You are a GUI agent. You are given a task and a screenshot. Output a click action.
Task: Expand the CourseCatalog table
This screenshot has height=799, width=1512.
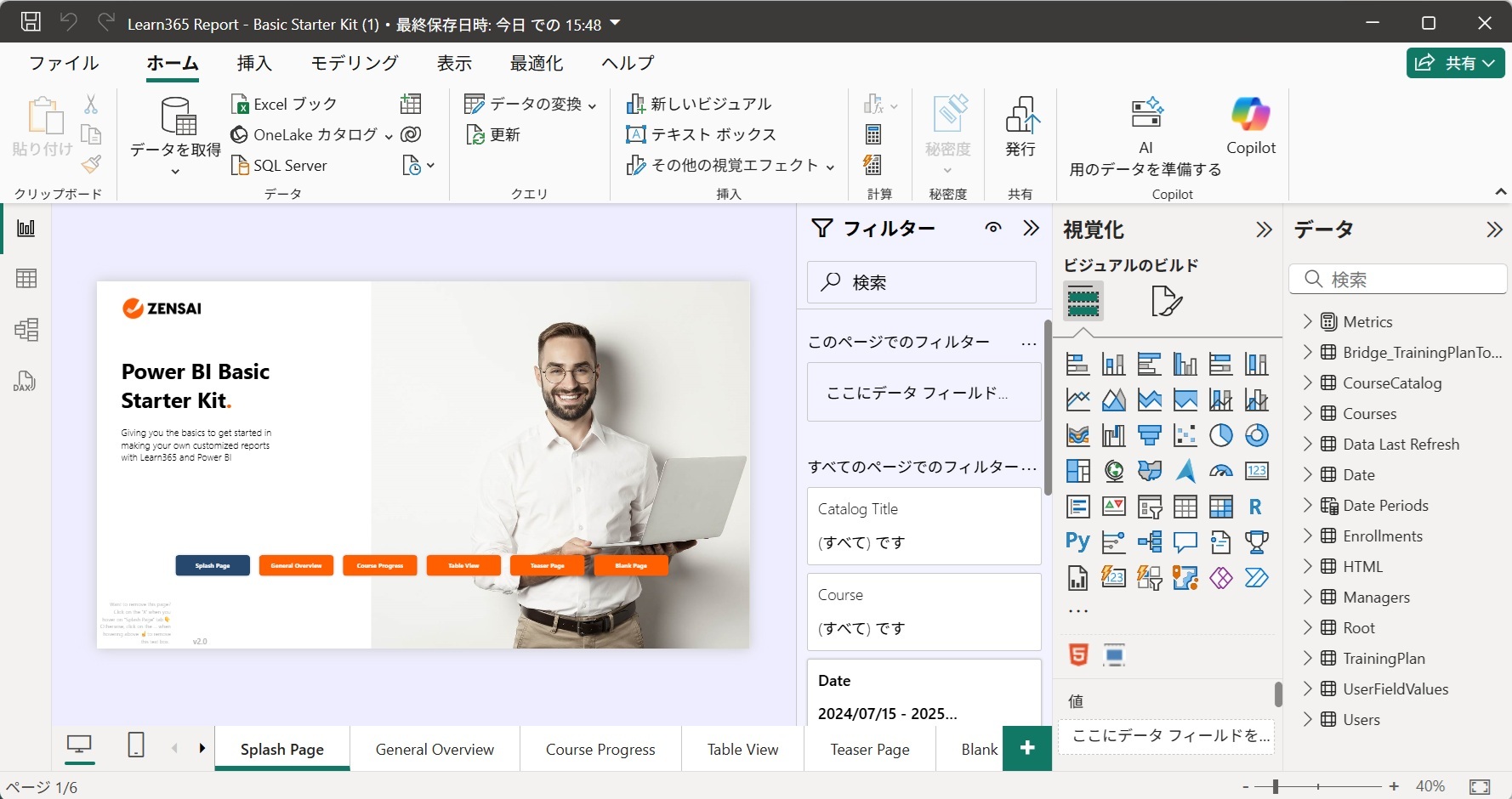click(x=1308, y=382)
